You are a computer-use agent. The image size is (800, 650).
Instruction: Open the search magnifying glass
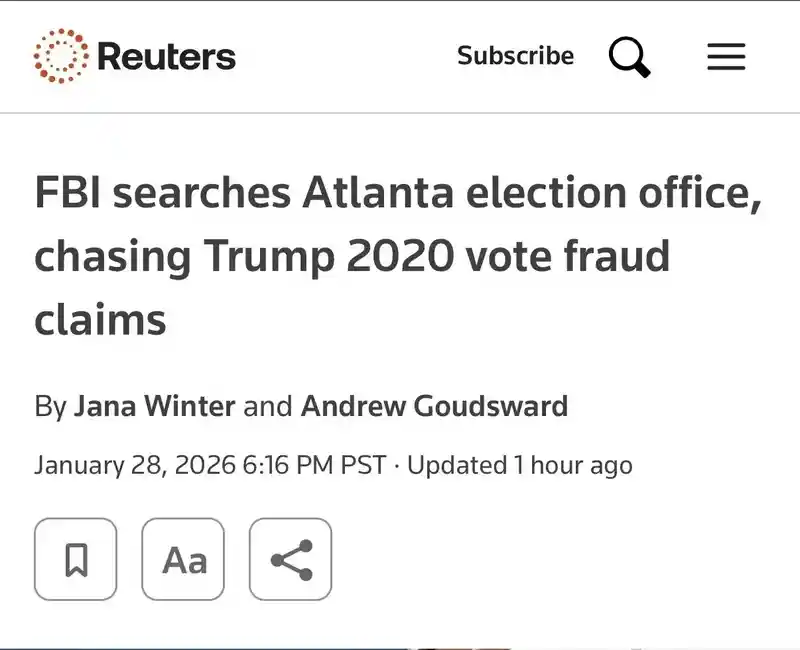629,56
